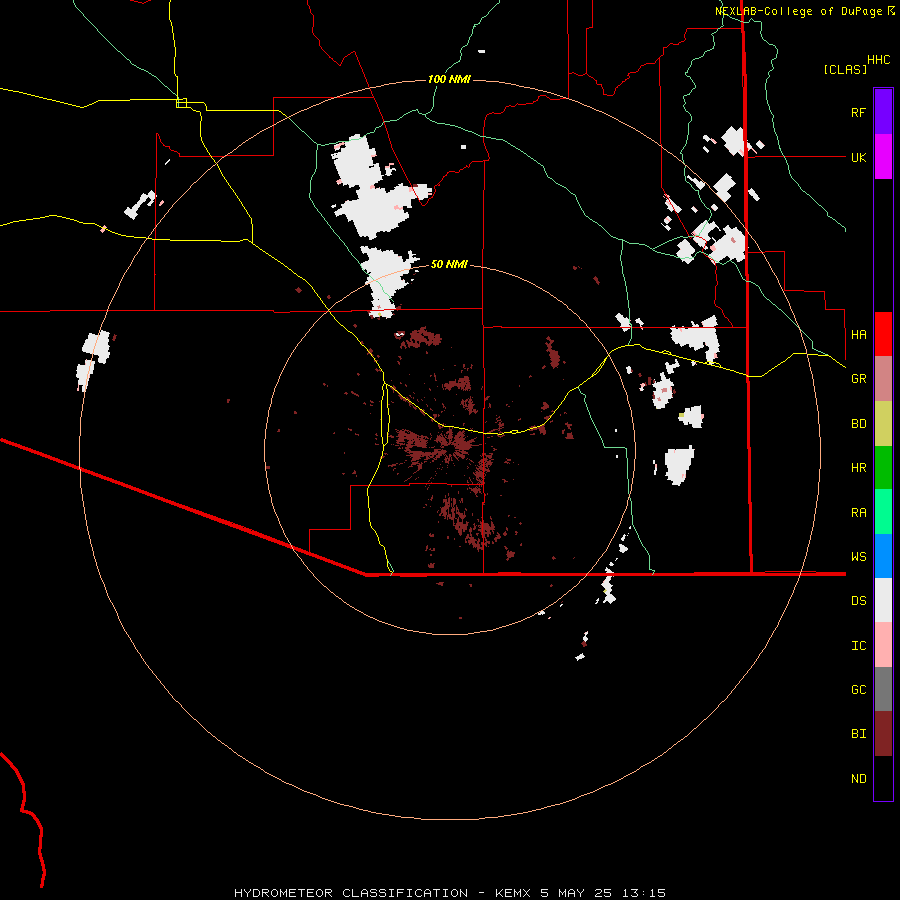Click the HR legend label
Screen dimensions: 900x900
pos(858,468)
